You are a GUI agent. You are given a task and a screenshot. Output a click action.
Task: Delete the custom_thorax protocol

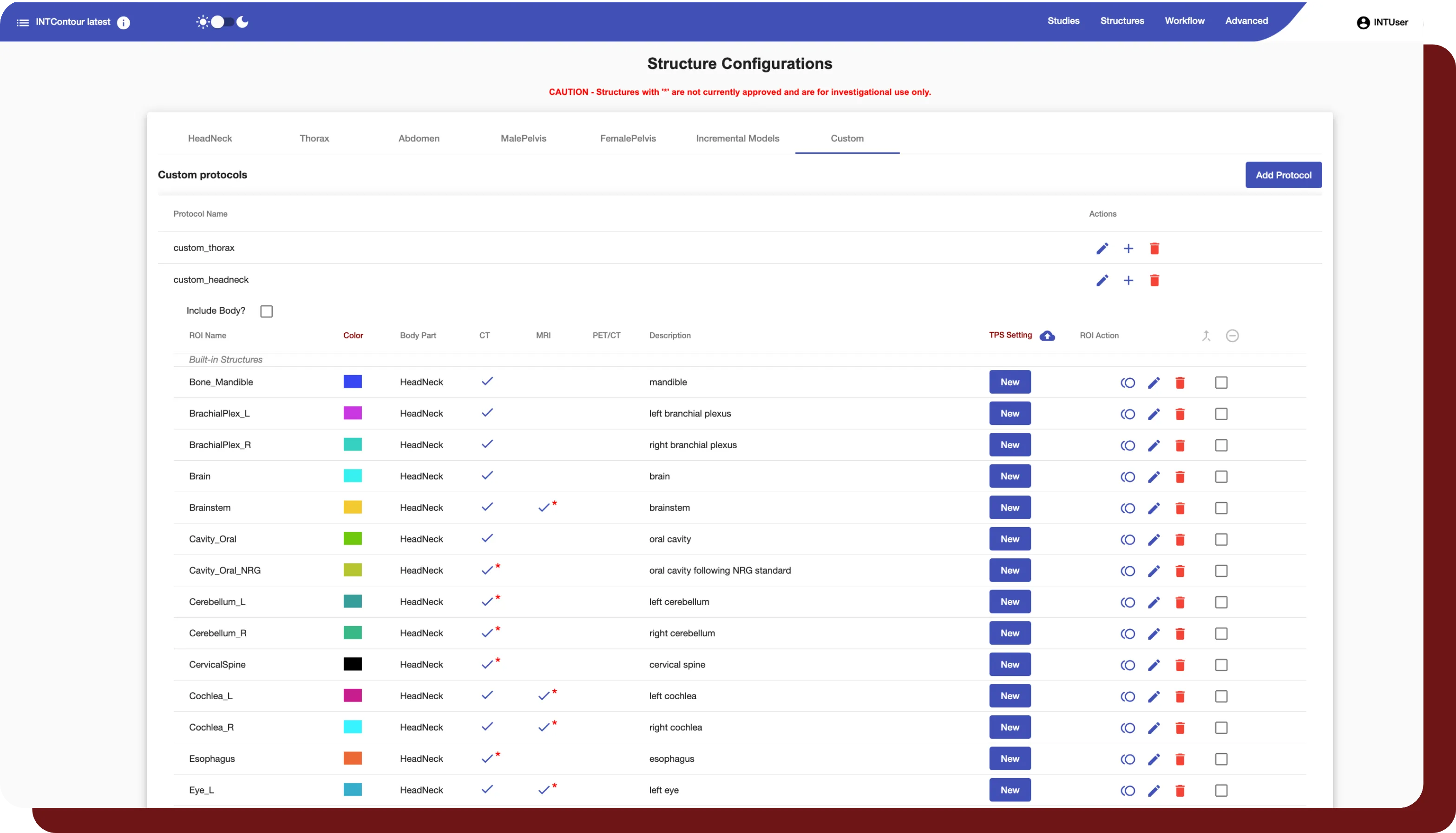1154,248
